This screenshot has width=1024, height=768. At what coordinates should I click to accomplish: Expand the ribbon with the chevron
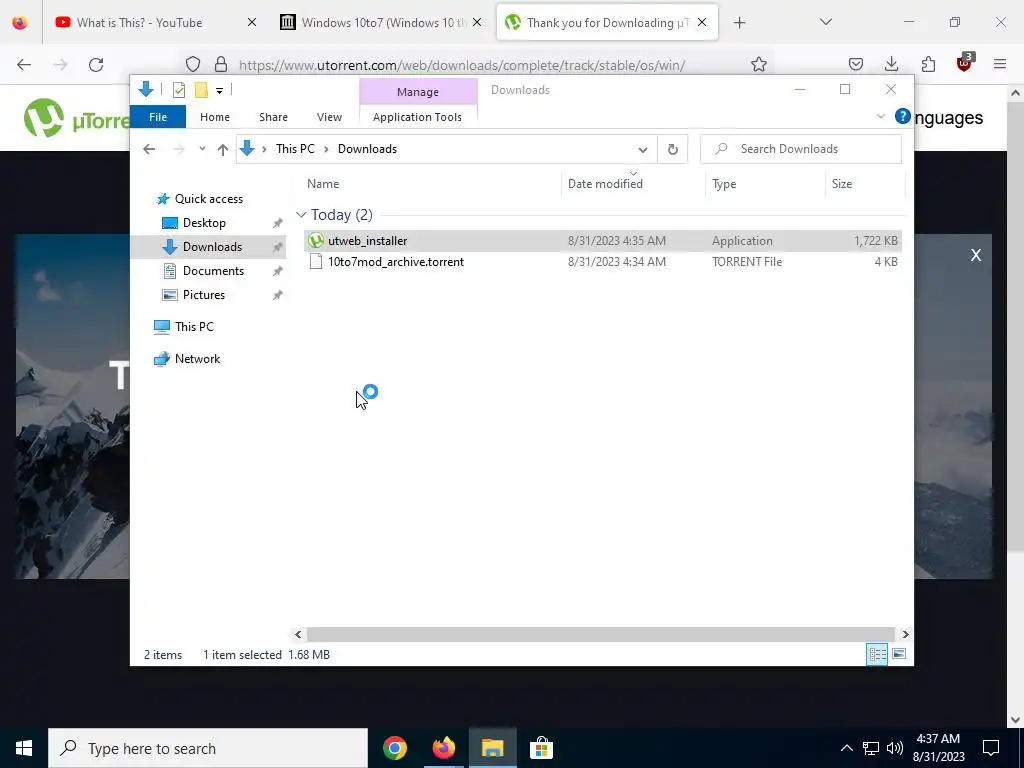880,116
